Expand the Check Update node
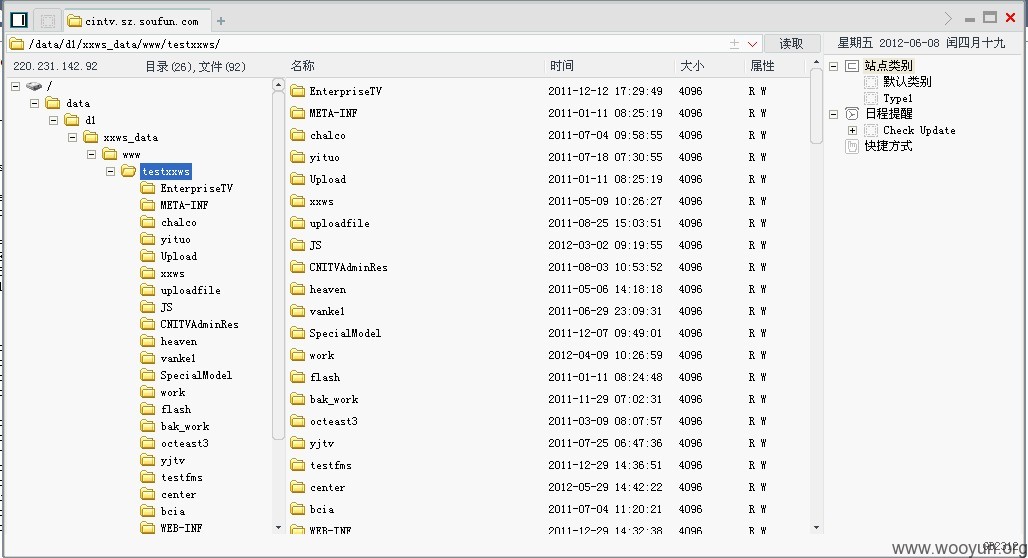 point(852,130)
